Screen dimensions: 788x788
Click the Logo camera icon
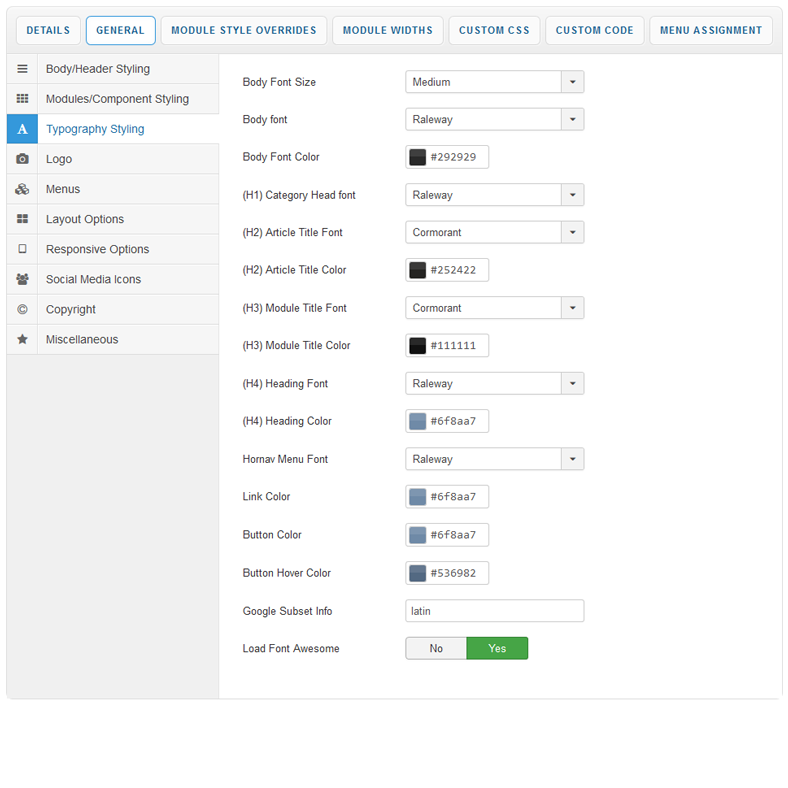(22, 159)
